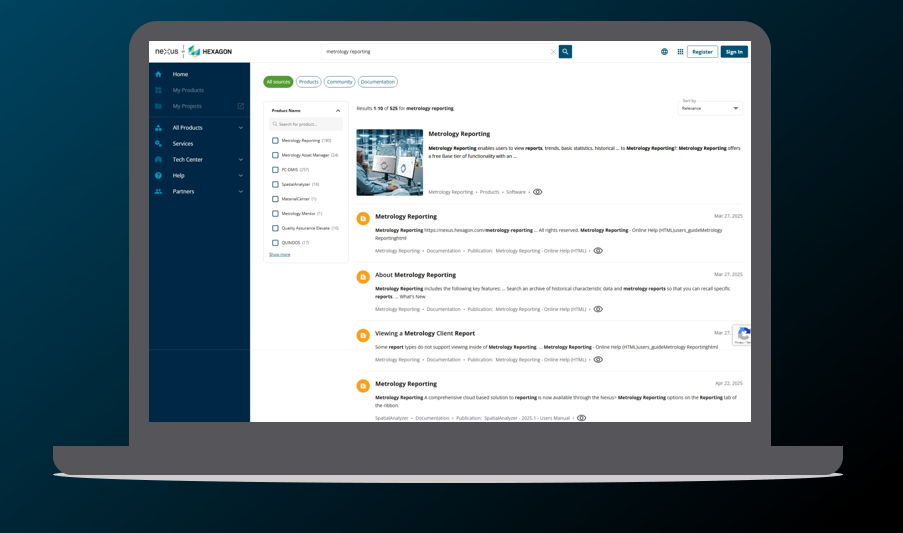The image size is (903, 533).
Task: Click the Services gears icon
Action: tap(158, 144)
